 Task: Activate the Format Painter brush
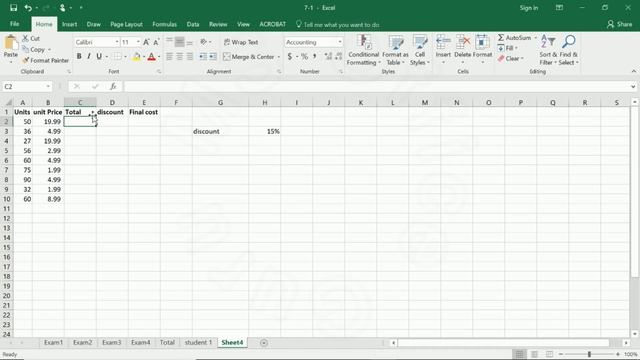[45, 60]
